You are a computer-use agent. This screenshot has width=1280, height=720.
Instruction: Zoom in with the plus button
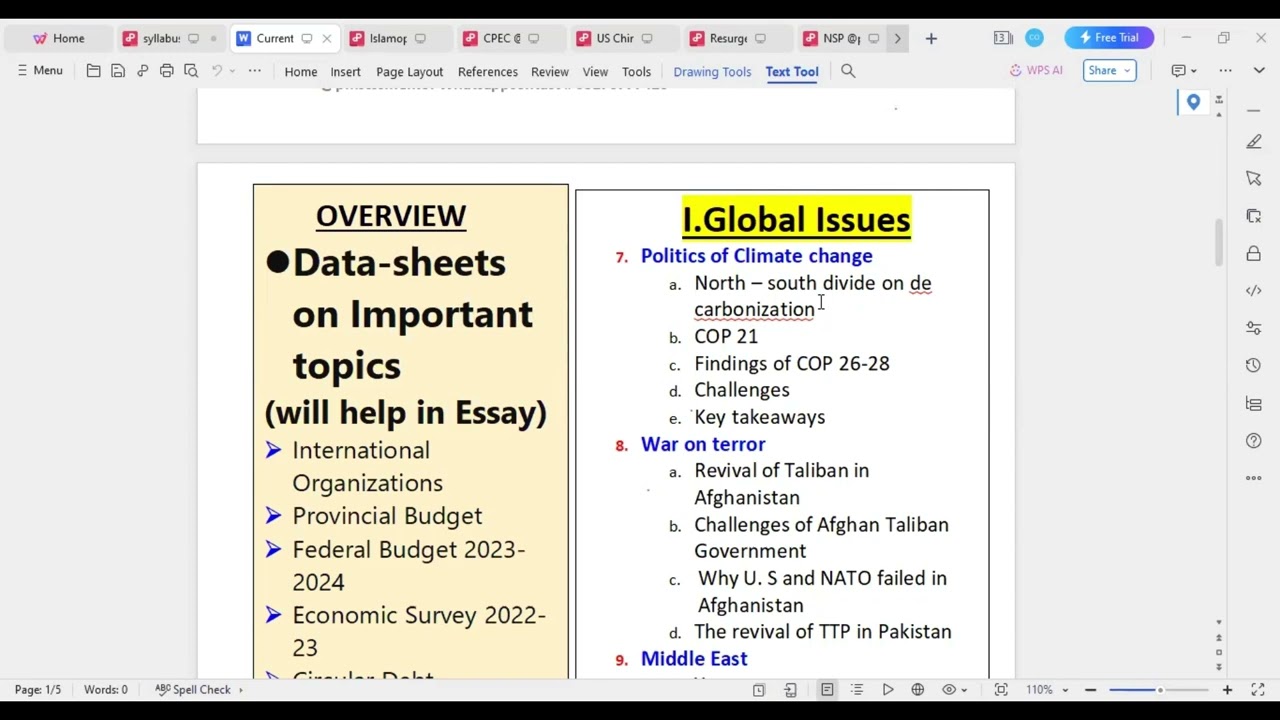(x=1227, y=689)
